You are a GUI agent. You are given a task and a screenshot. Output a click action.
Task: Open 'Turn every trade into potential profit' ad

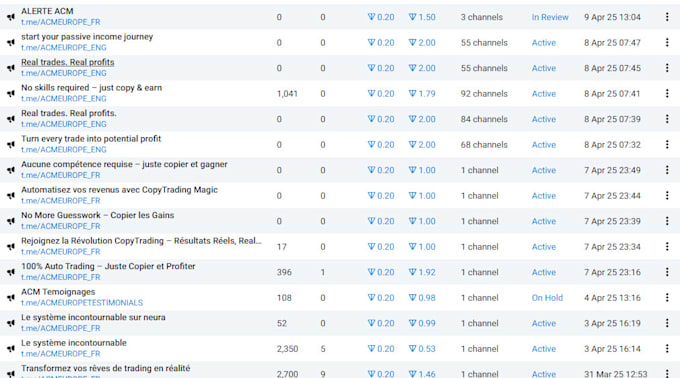(91, 139)
